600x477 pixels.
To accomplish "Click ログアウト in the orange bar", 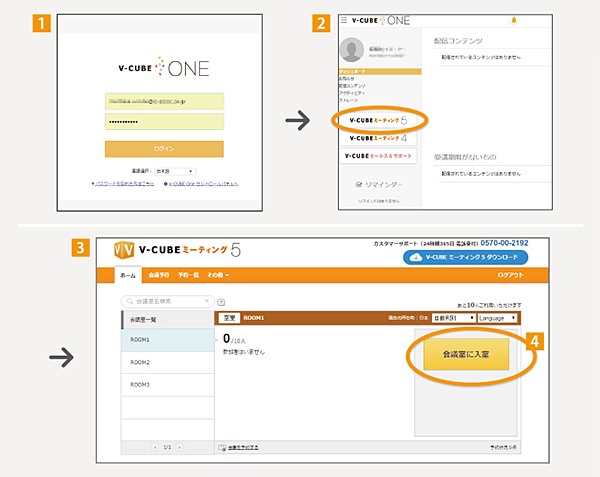I will click(x=510, y=275).
